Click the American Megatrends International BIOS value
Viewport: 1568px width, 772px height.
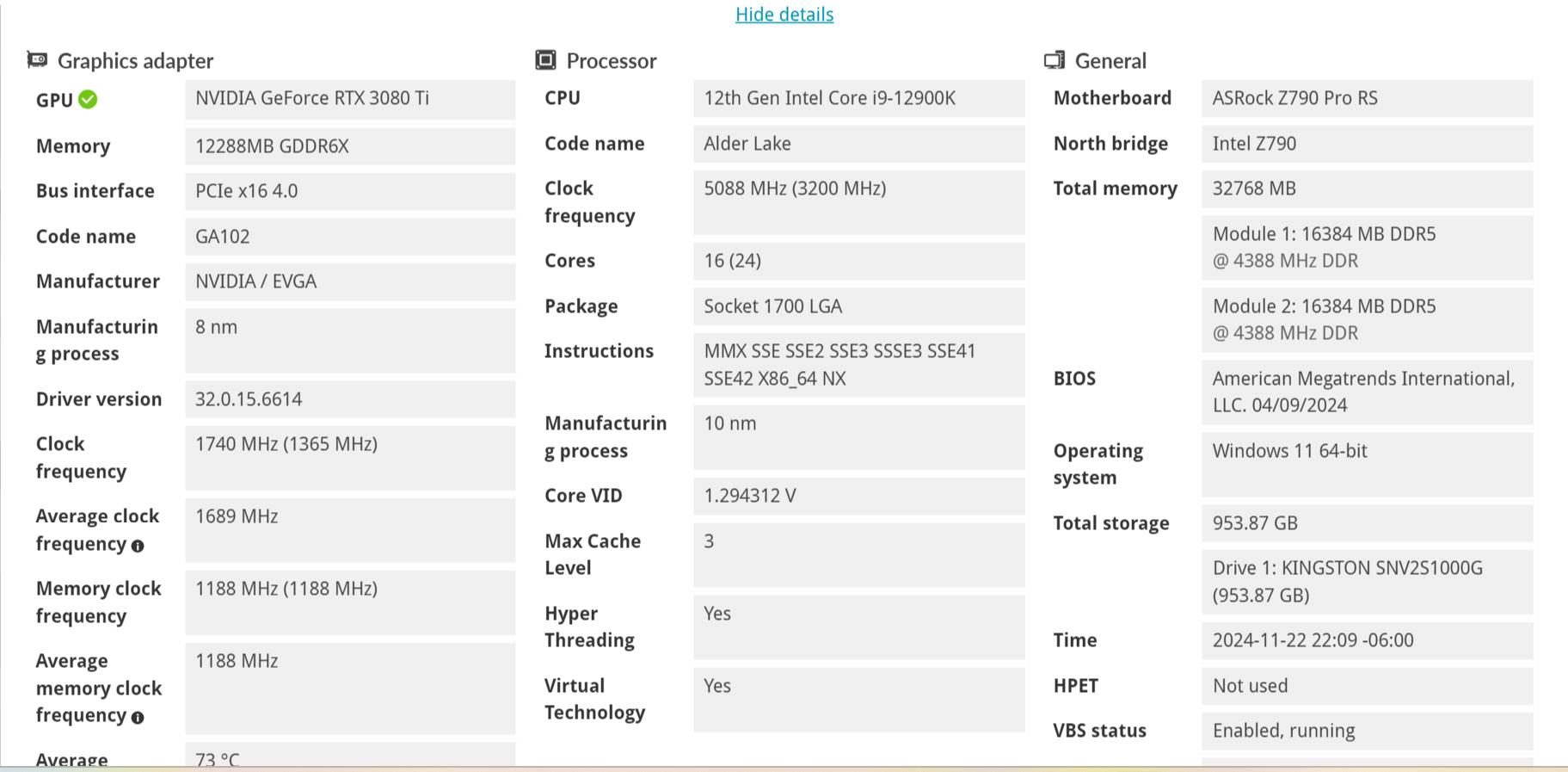(1368, 392)
